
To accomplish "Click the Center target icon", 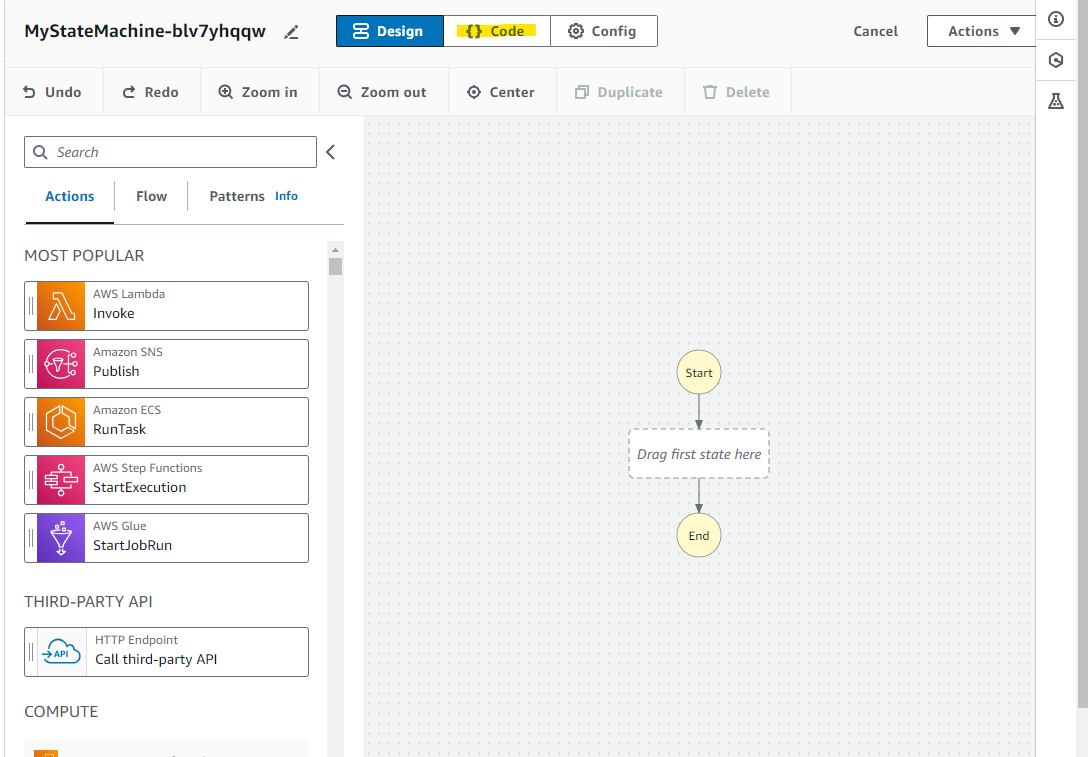I will pyautogui.click(x=474, y=92).
